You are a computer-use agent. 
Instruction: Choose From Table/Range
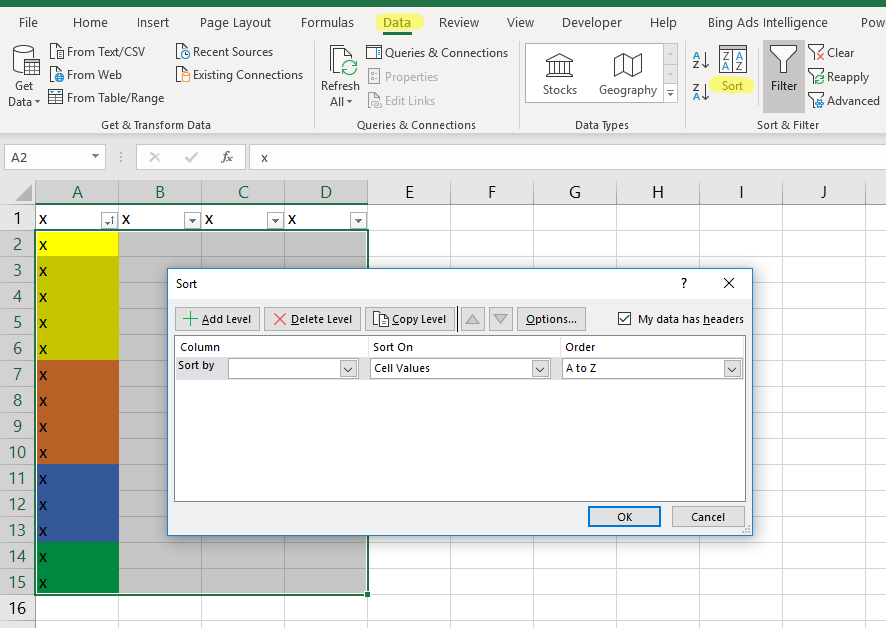coord(106,98)
